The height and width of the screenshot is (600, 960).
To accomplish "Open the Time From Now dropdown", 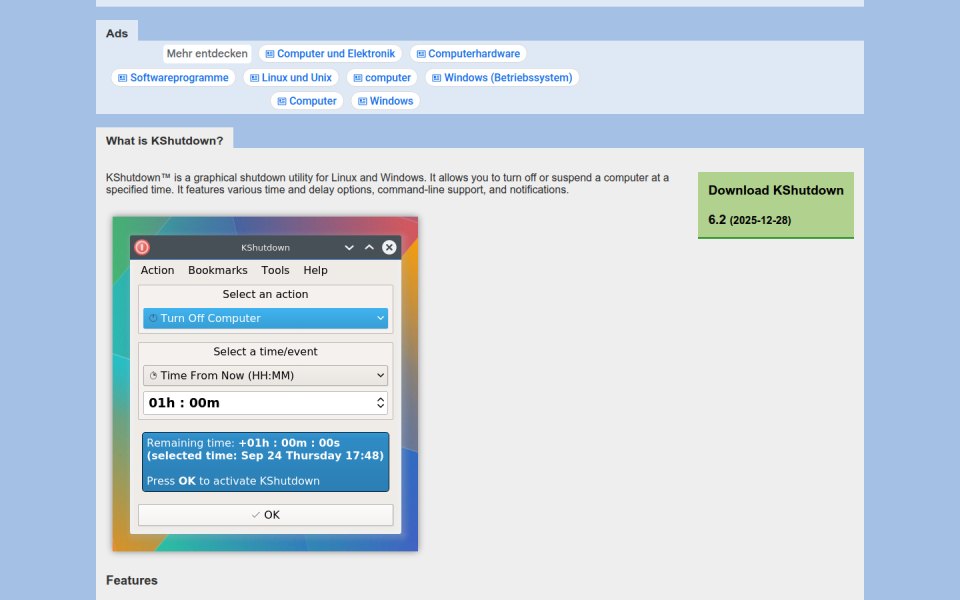I will click(265, 375).
